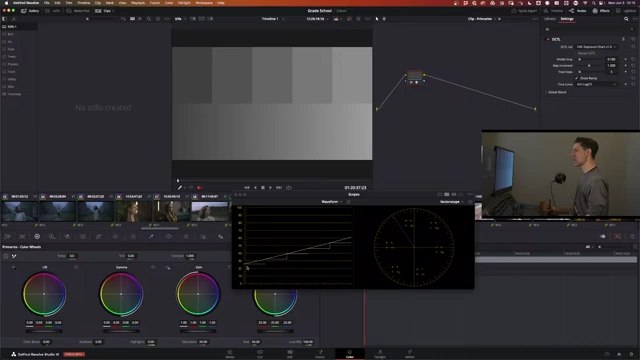Click the Lift black point picker
Viewport: 640px width, 360px height.
tap(13, 267)
